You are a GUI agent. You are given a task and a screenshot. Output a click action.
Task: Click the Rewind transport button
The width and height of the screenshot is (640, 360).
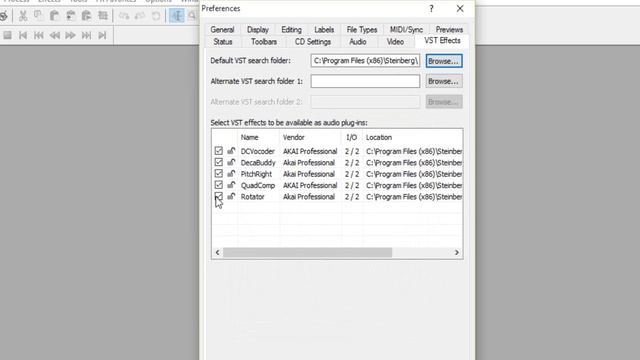55,35
